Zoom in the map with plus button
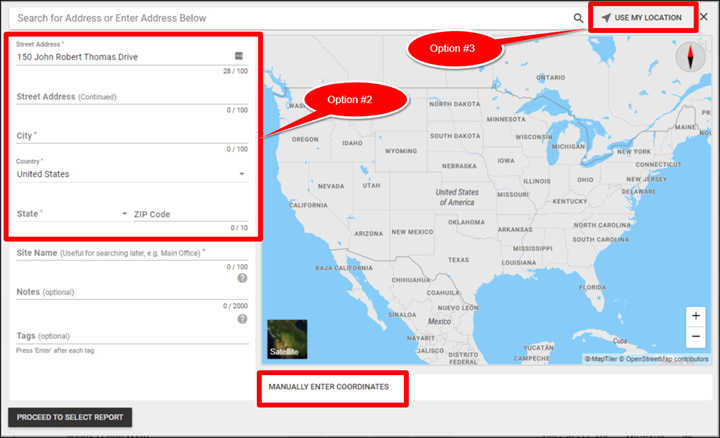The height and width of the screenshot is (438, 720). (x=696, y=316)
